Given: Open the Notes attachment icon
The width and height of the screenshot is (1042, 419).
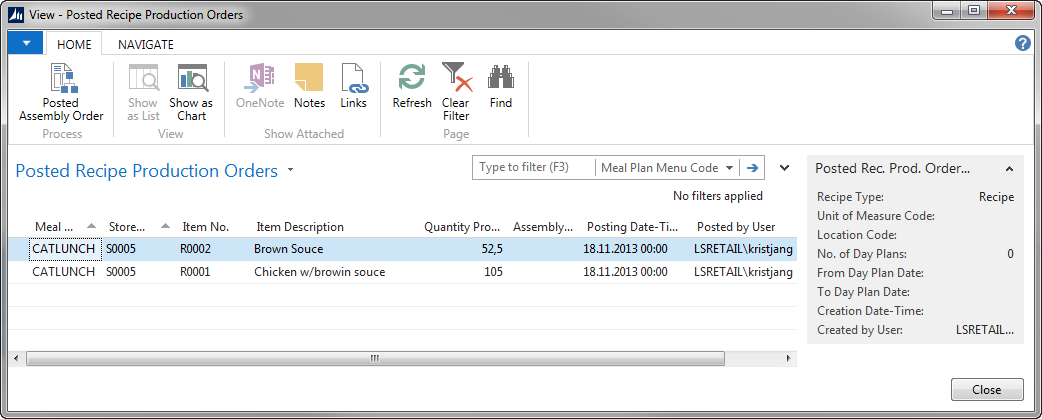Looking at the screenshot, I should [309, 87].
